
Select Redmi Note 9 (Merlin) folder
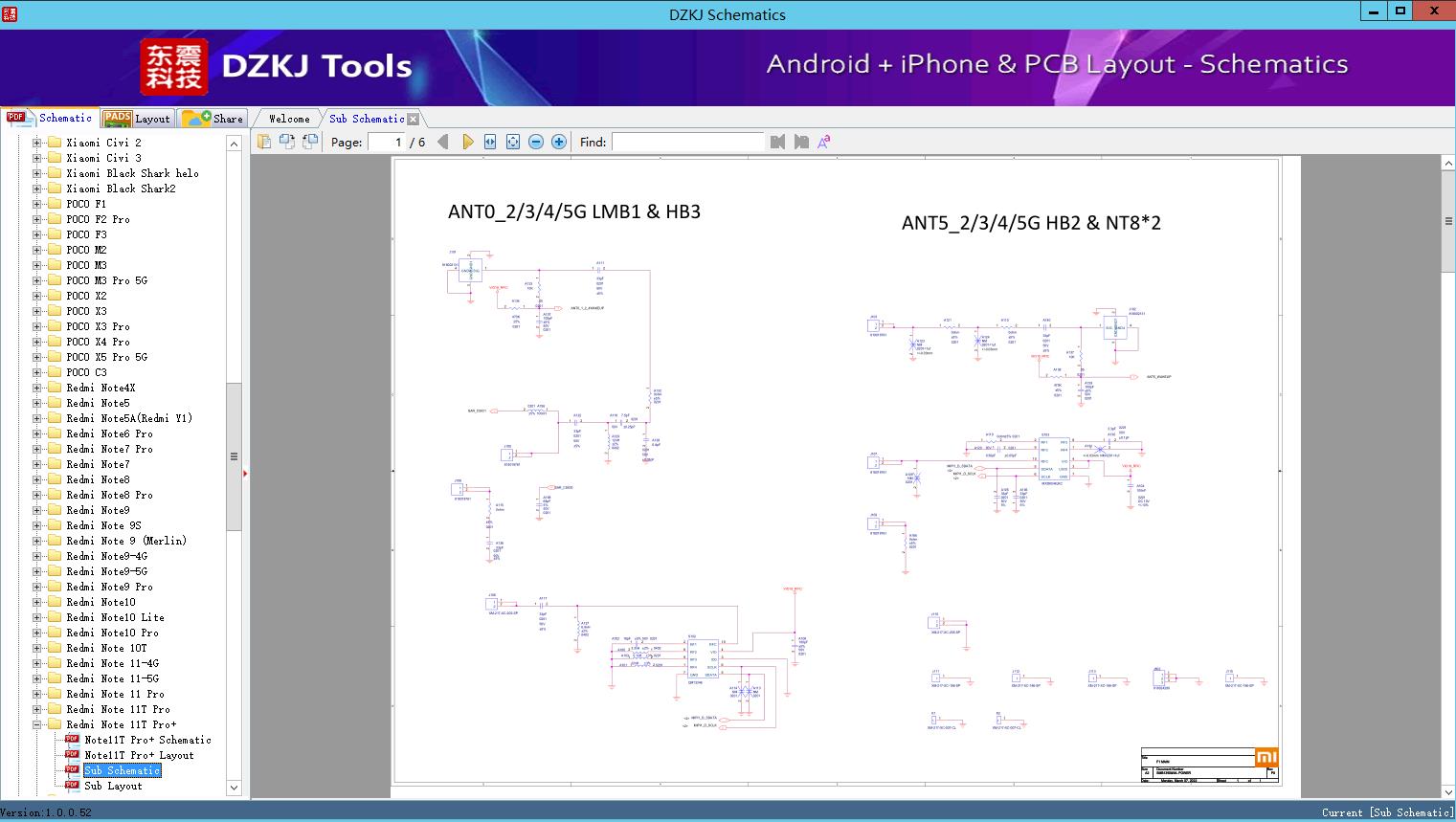[x=126, y=541]
